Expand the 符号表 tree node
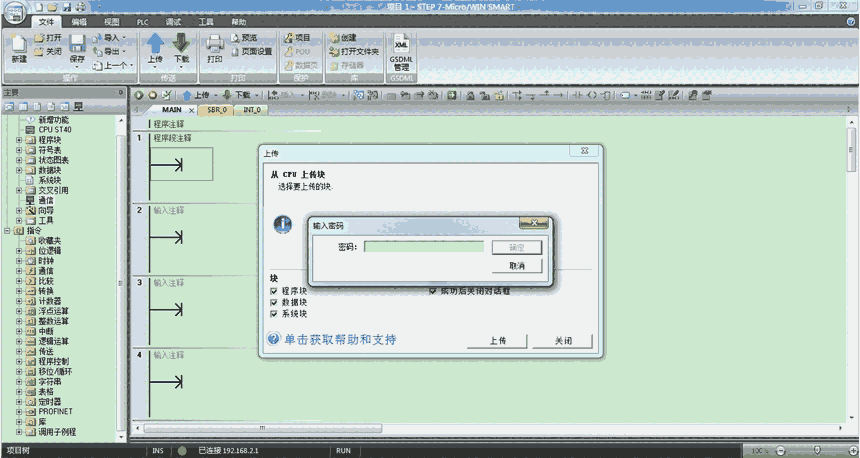860x458 pixels. (x=18, y=150)
